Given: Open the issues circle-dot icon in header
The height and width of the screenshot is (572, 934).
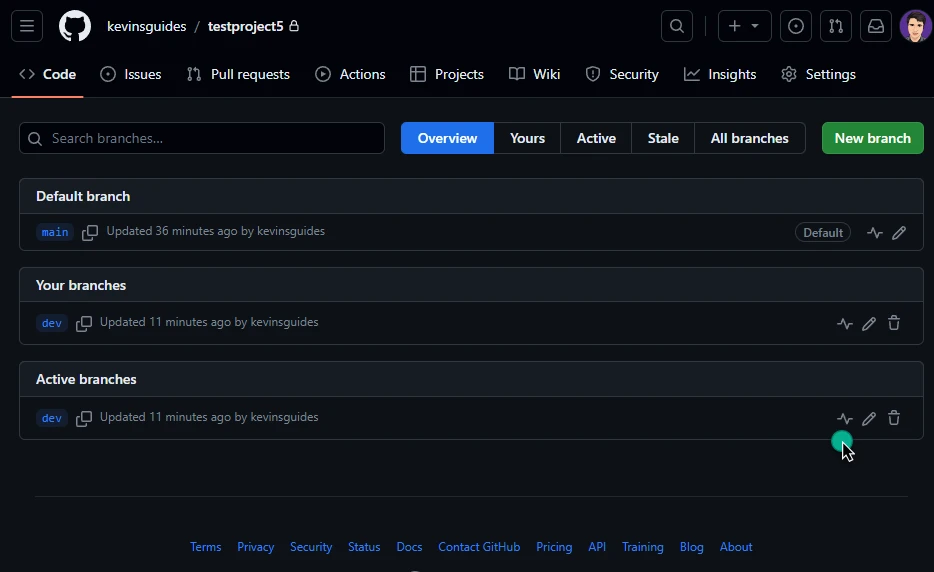Looking at the screenshot, I should pos(796,26).
